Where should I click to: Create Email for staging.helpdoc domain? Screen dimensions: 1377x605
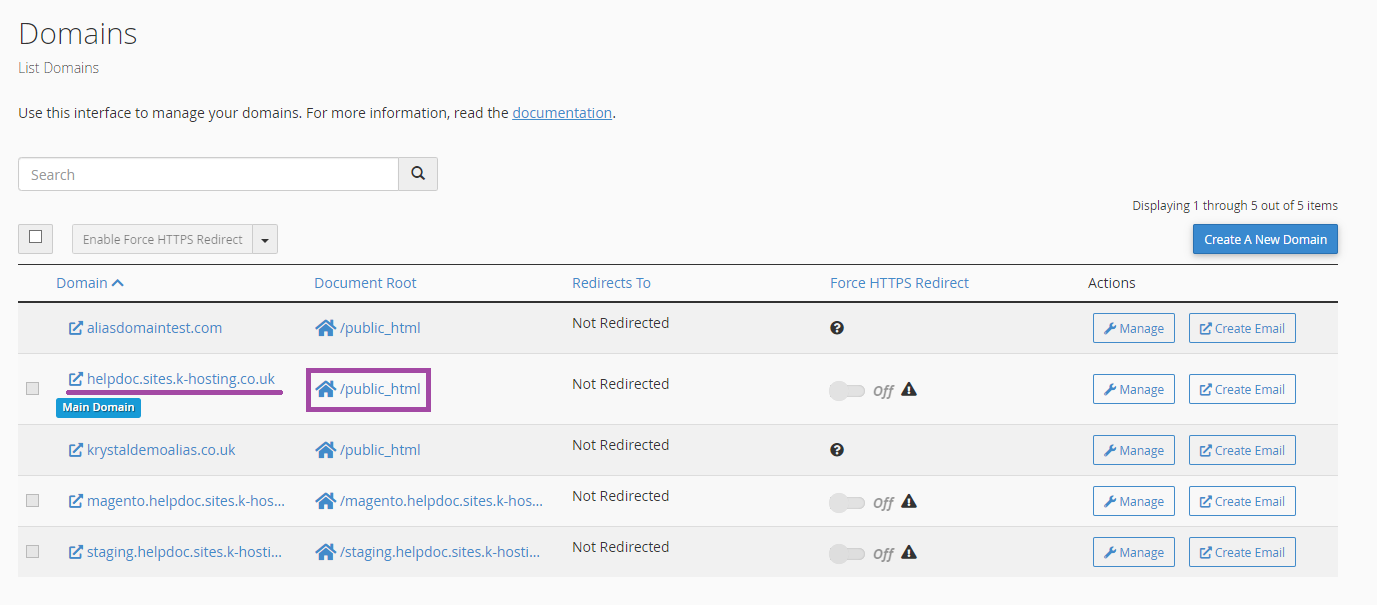coord(1242,552)
